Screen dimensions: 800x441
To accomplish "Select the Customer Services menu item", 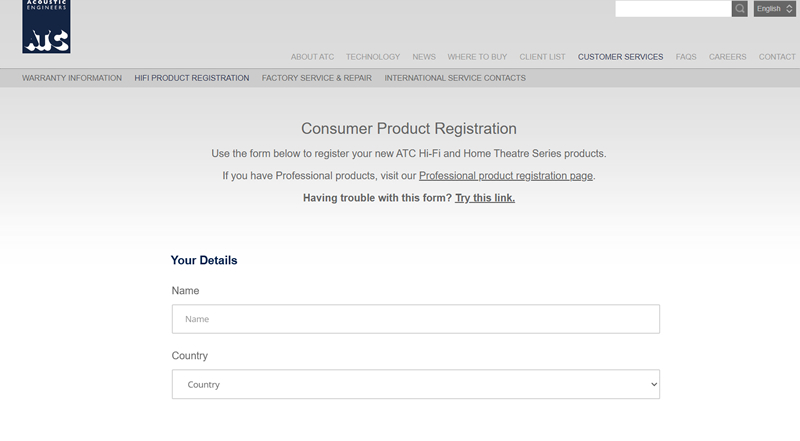I will 620,57.
